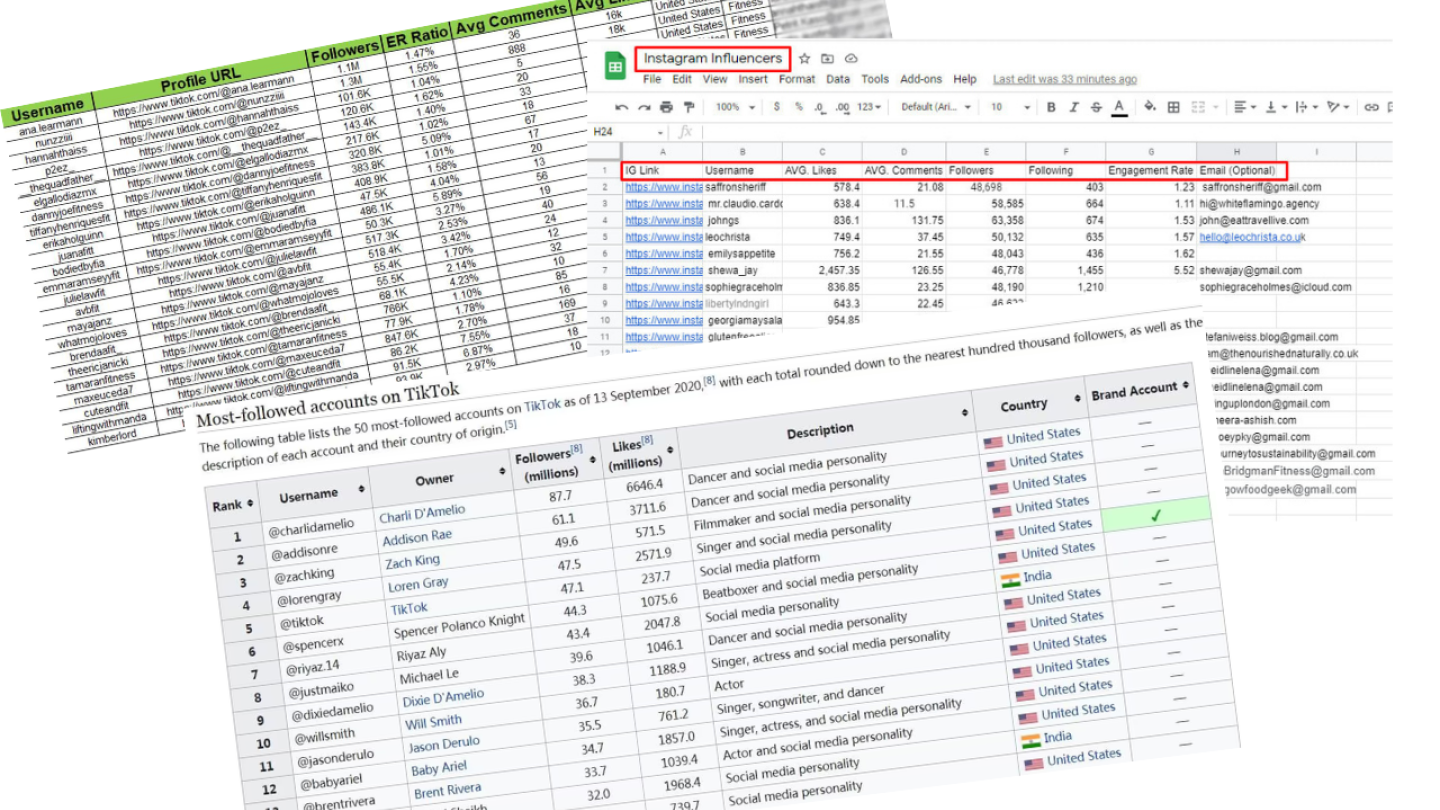
Task: Star the Instagram Influencers spreadsheet
Action: [805, 59]
